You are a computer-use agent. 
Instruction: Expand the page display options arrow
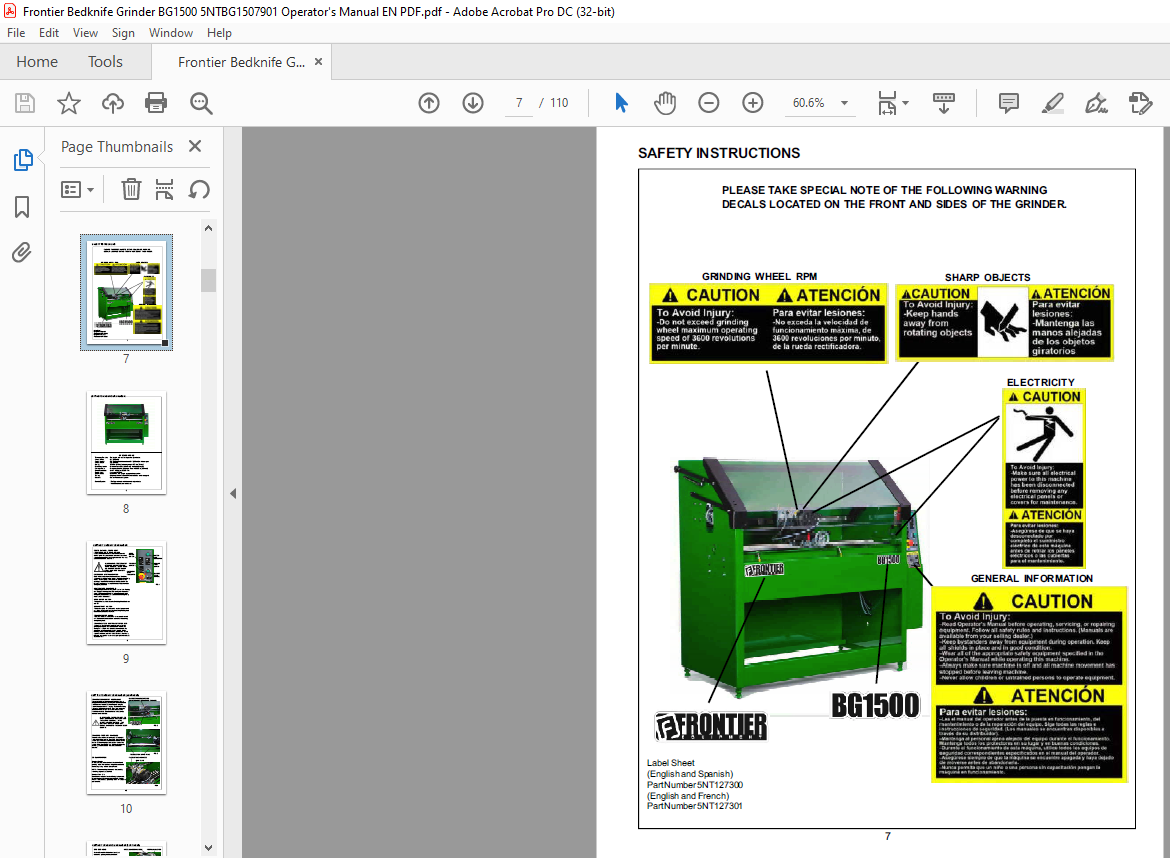click(x=906, y=103)
